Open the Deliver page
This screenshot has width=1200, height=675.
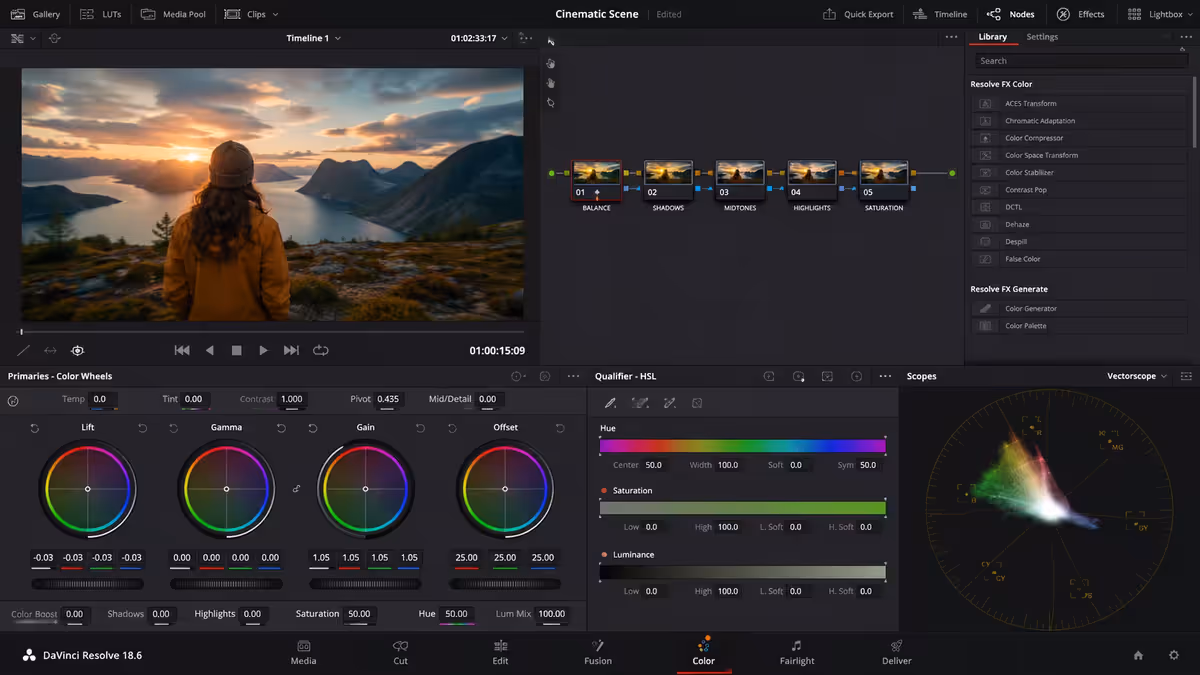coord(897,653)
